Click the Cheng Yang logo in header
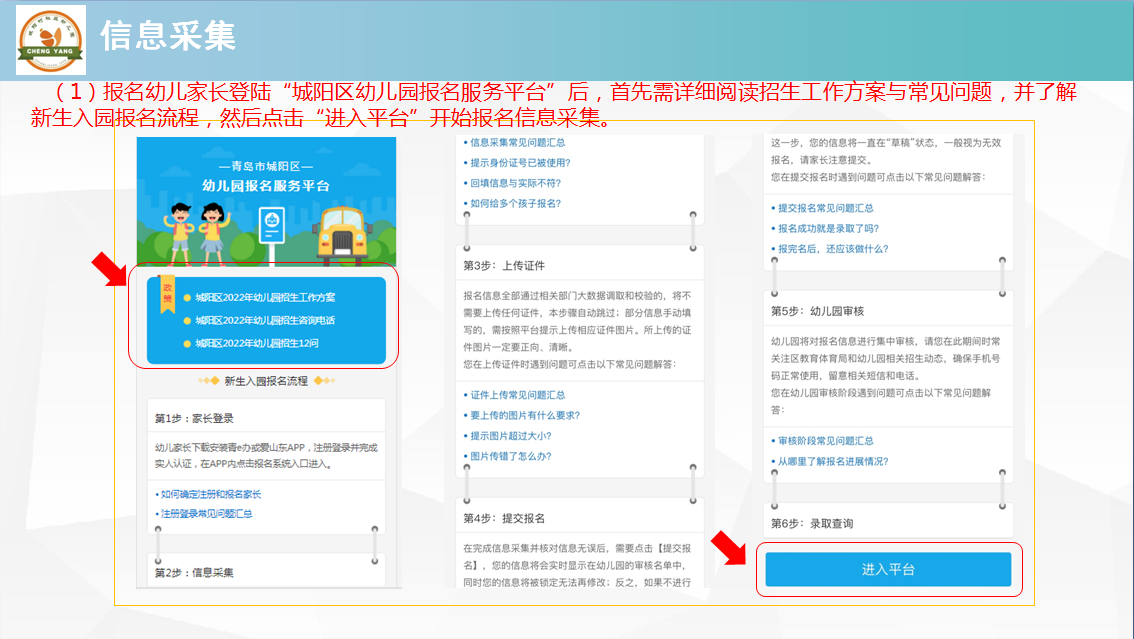1134x639 pixels. 50,40
